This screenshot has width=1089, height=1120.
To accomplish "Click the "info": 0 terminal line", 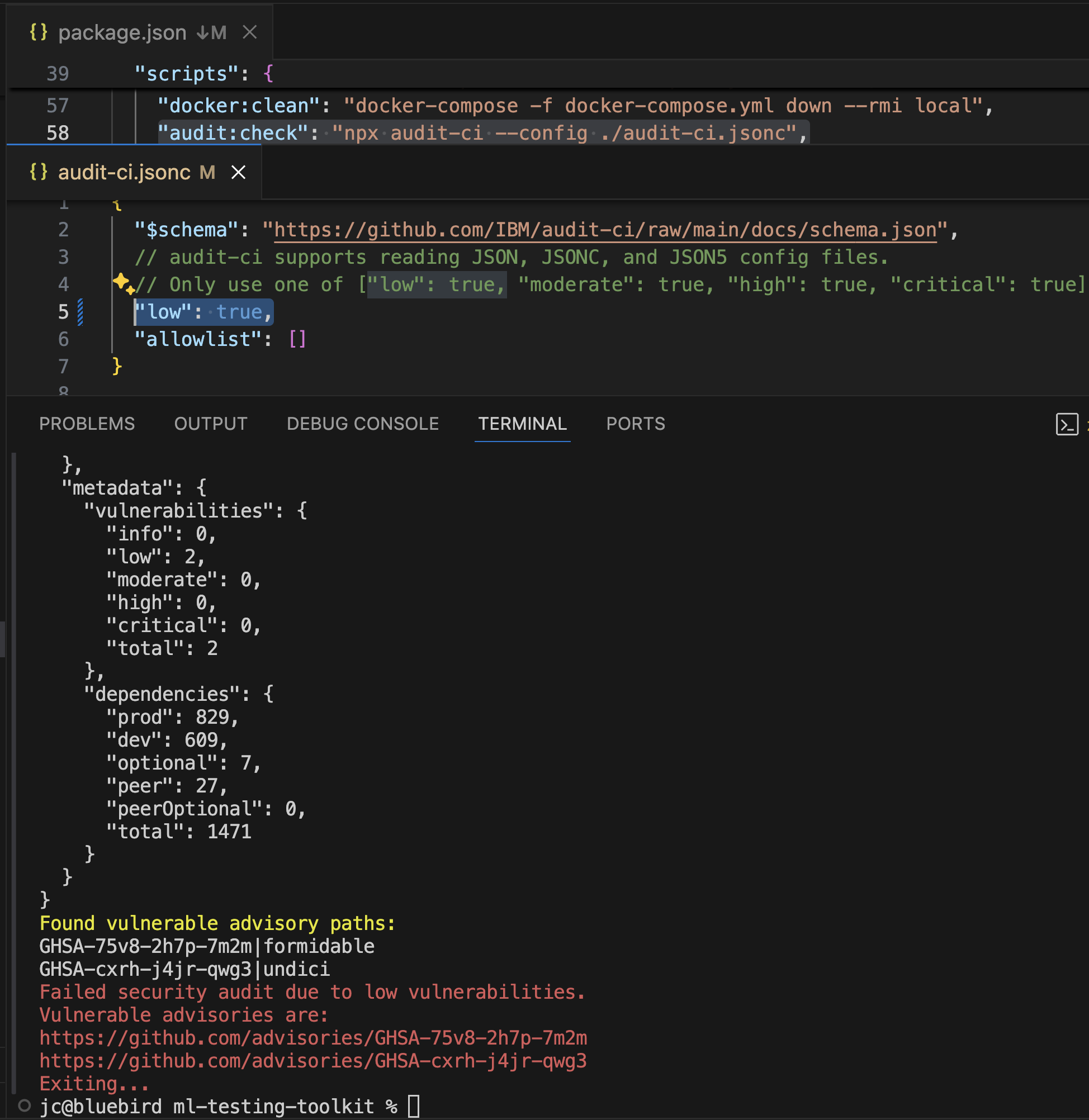I will coord(160,533).
